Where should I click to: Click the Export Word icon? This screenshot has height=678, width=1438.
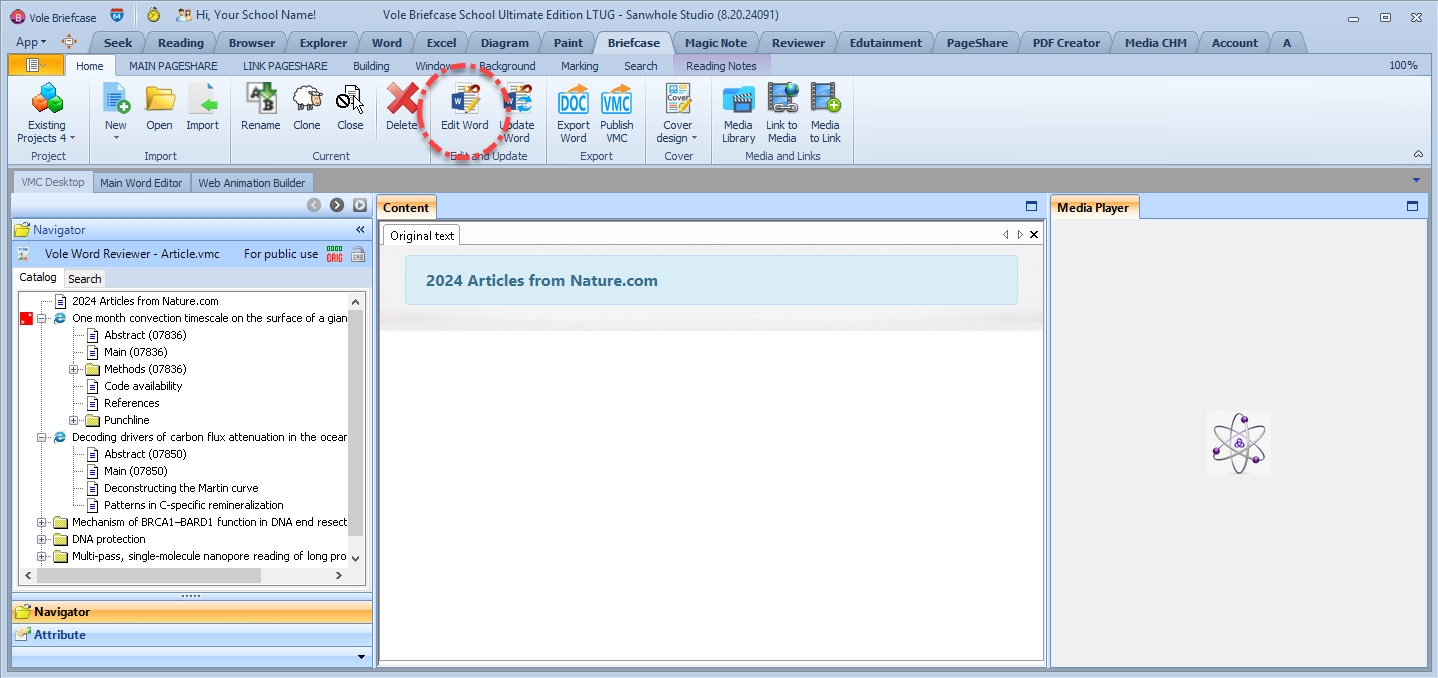click(573, 101)
